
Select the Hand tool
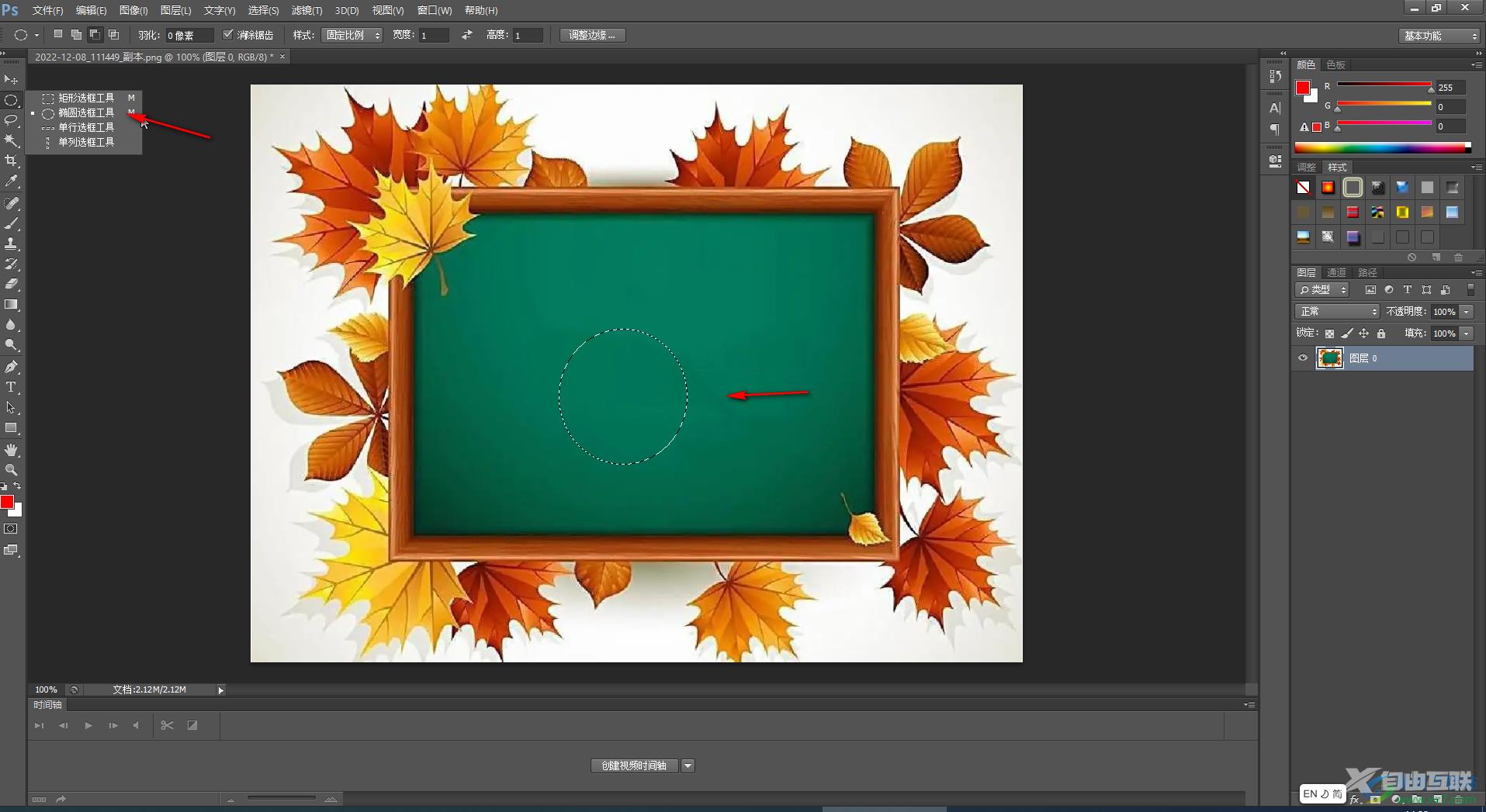click(x=11, y=450)
